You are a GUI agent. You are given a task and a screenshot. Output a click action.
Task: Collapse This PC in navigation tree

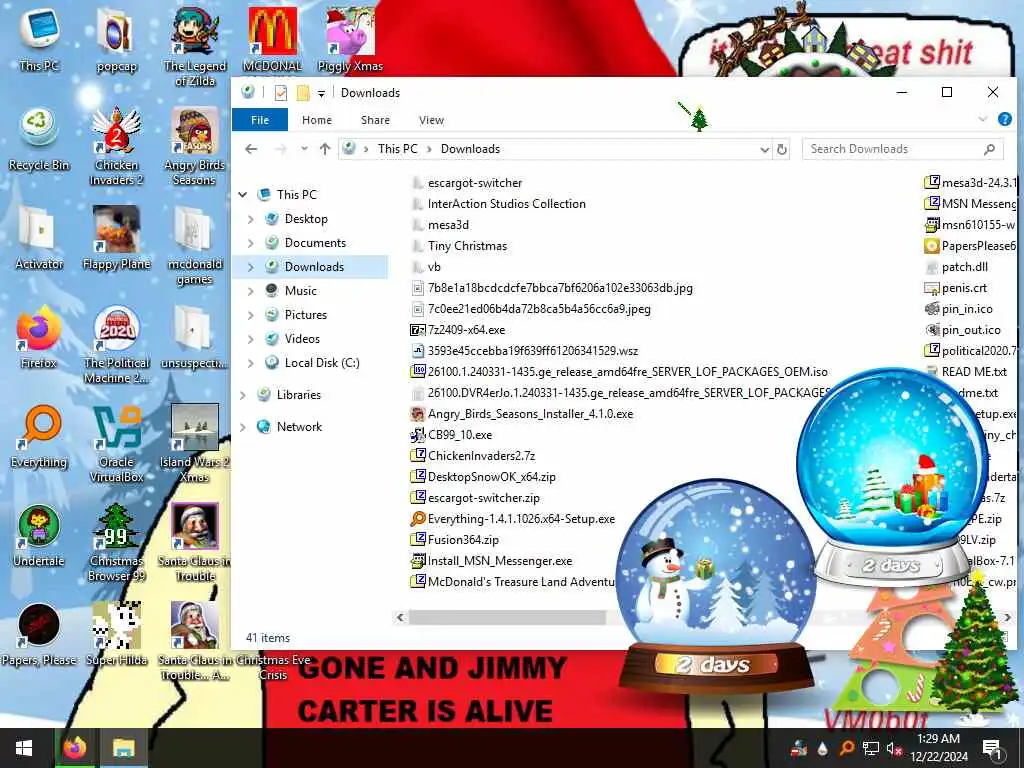243,195
